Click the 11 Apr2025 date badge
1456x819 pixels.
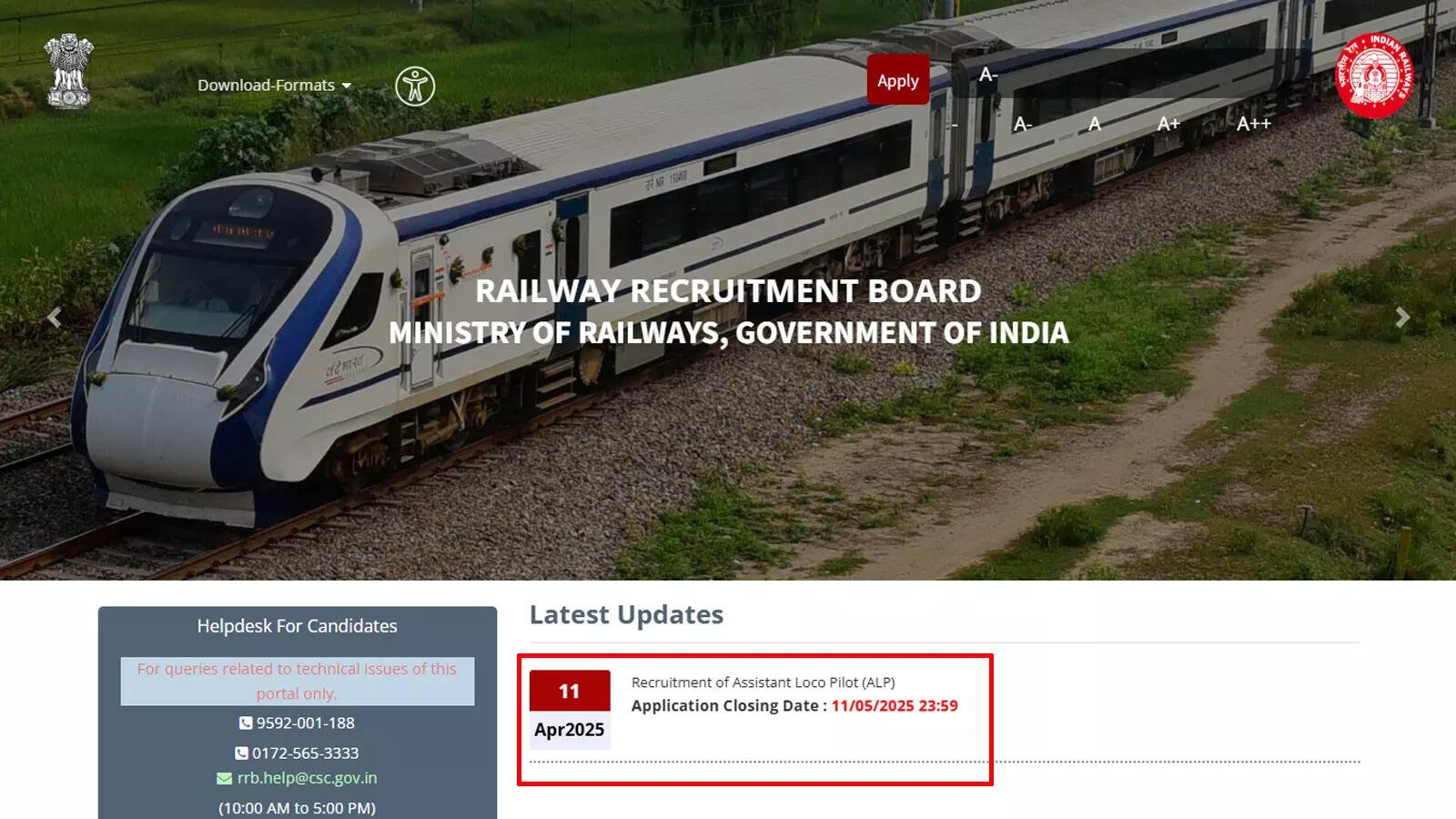tap(570, 710)
